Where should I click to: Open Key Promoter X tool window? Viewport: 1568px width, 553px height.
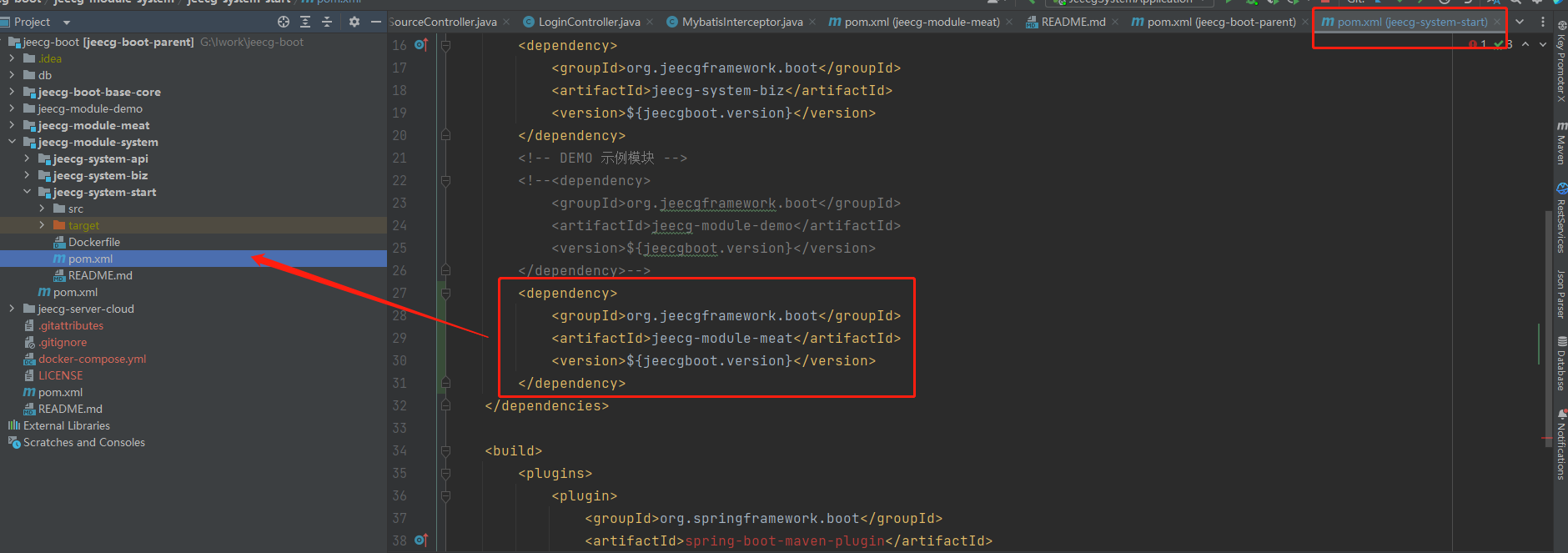tap(1560, 60)
